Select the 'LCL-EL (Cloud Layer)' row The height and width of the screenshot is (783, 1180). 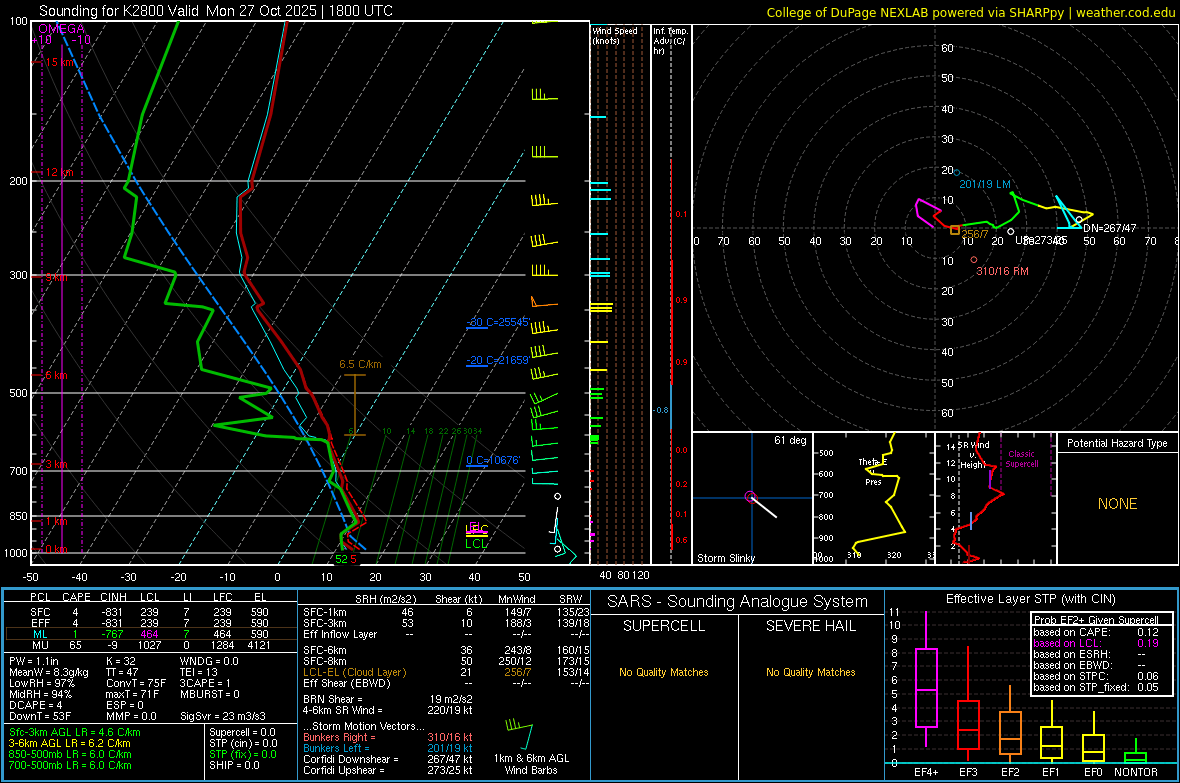click(x=446, y=672)
